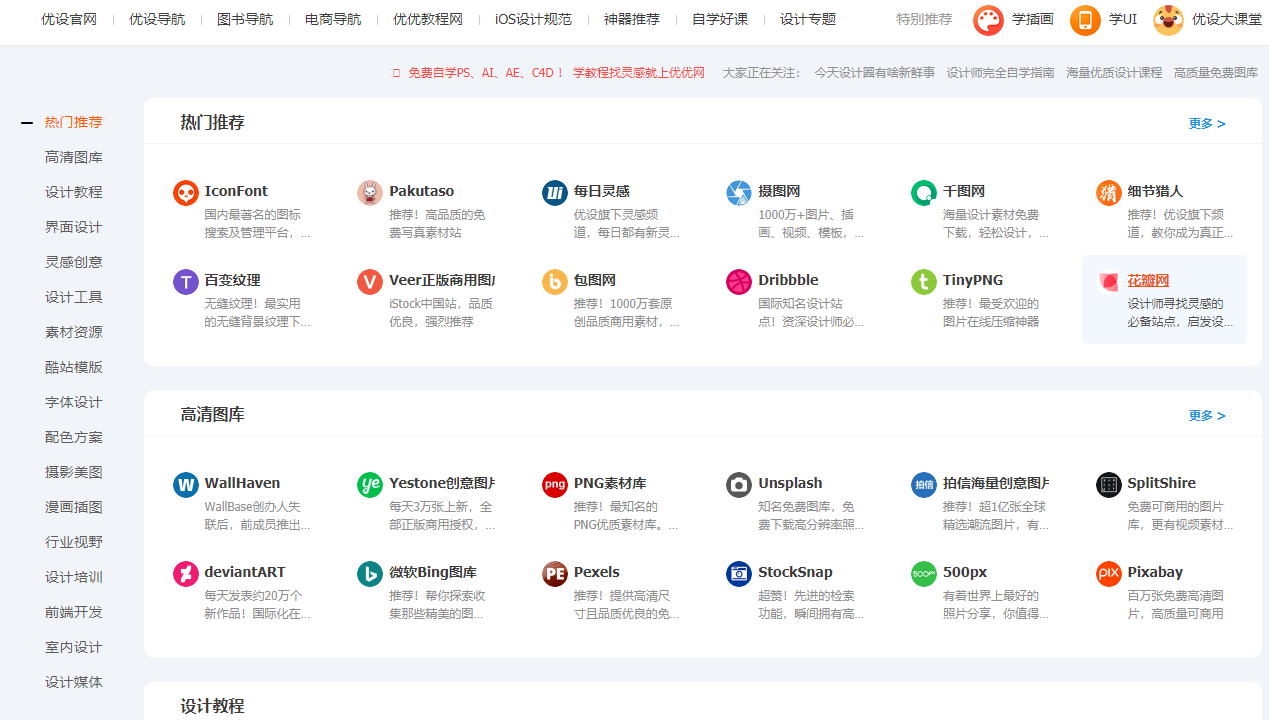The height and width of the screenshot is (720, 1269).
Task: Click the Dribbble site title
Action: pyautogui.click(x=788, y=280)
